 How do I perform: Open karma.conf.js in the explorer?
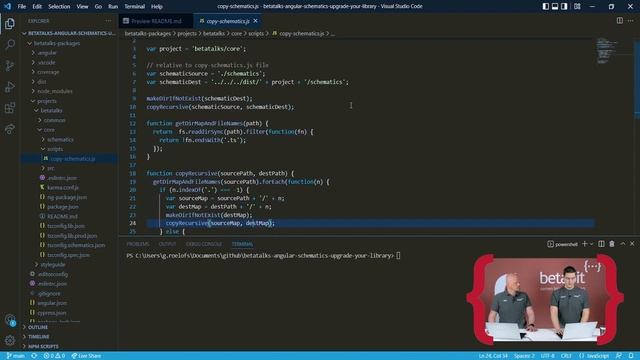point(62,187)
